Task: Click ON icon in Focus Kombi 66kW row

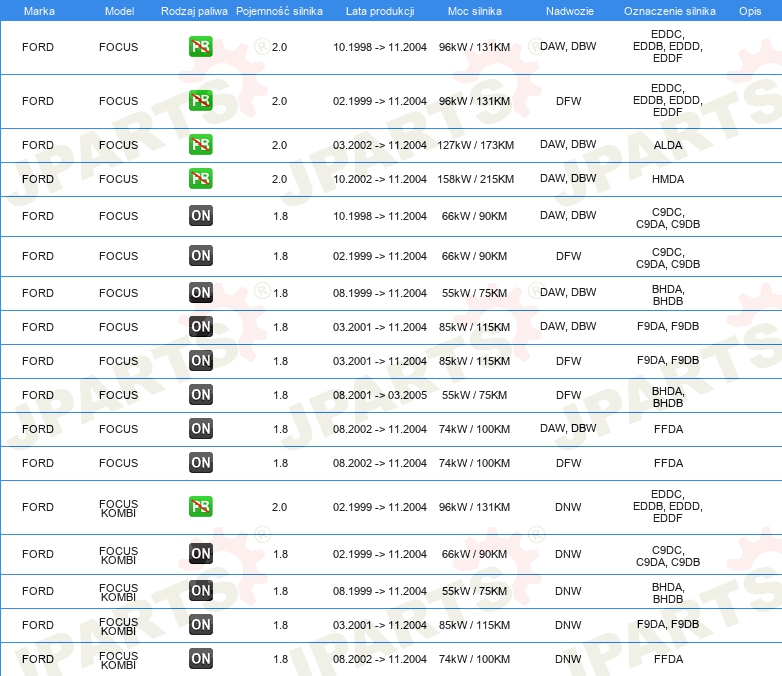Action: tap(200, 553)
